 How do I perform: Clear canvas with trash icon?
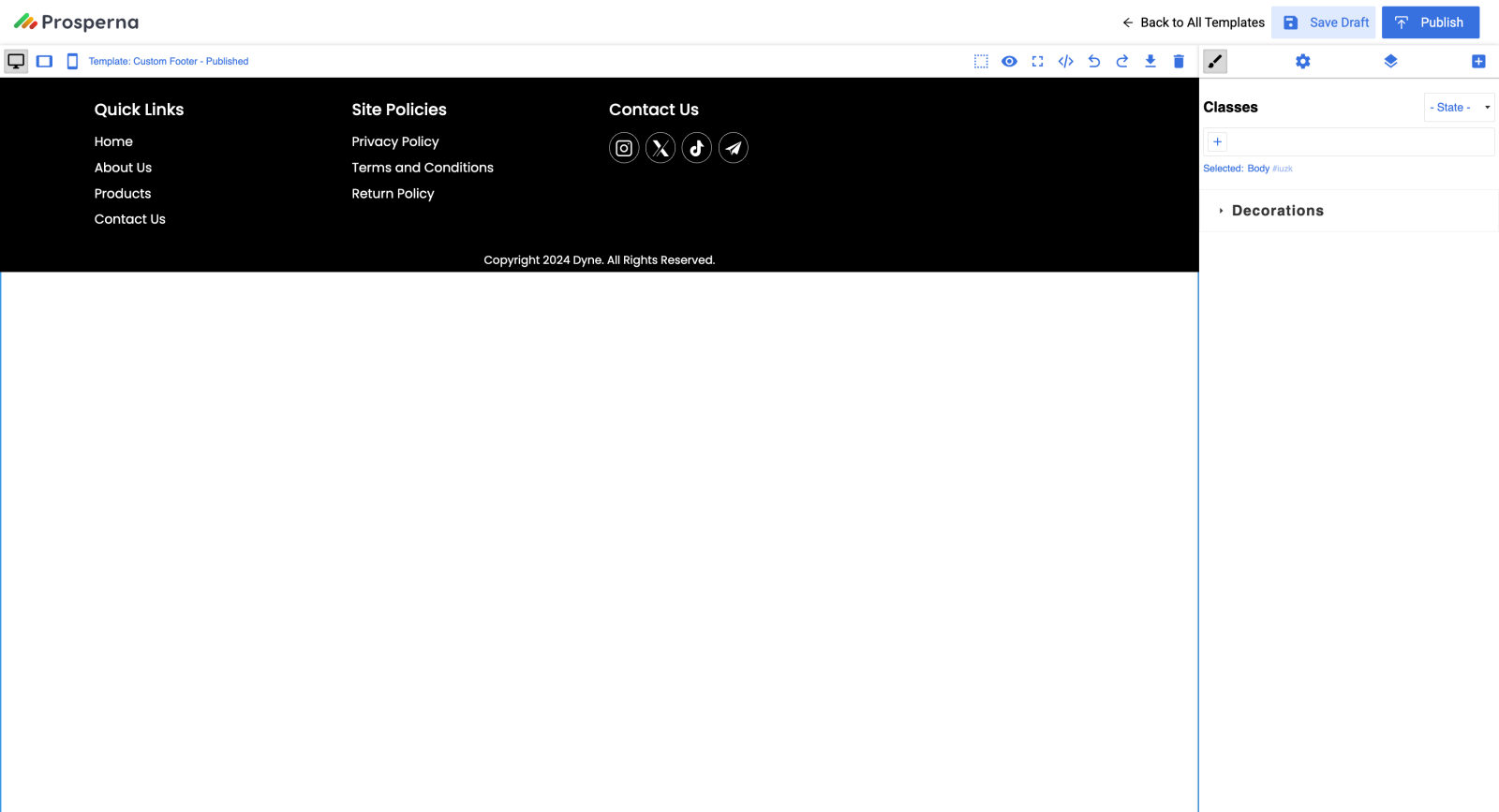(1179, 61)
